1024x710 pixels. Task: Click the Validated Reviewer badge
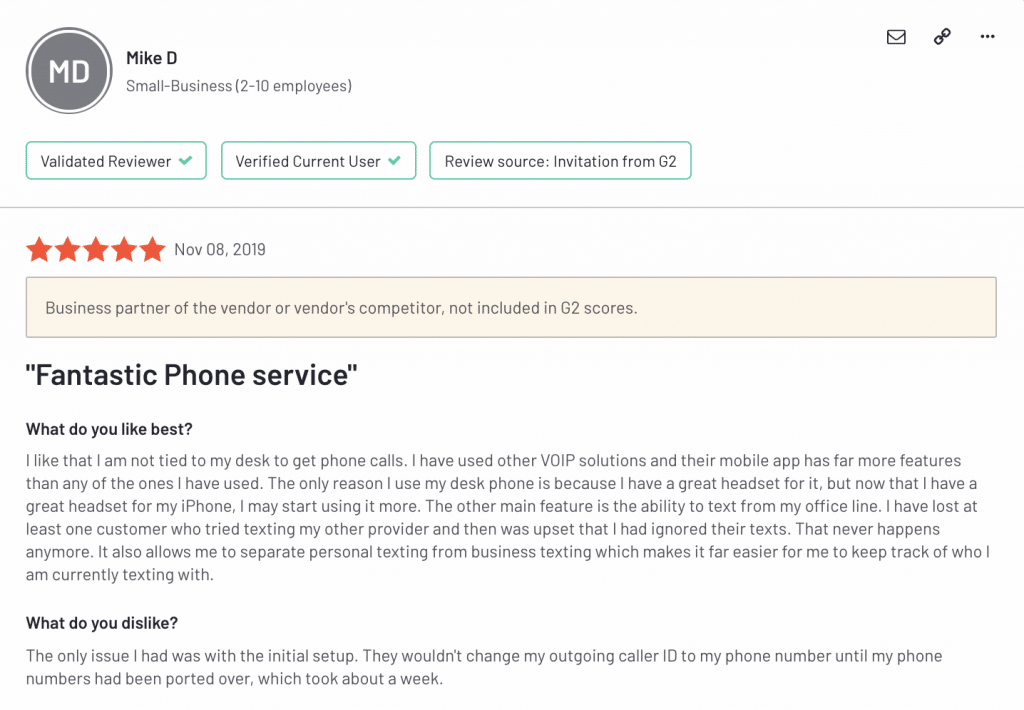pos(116,161)
